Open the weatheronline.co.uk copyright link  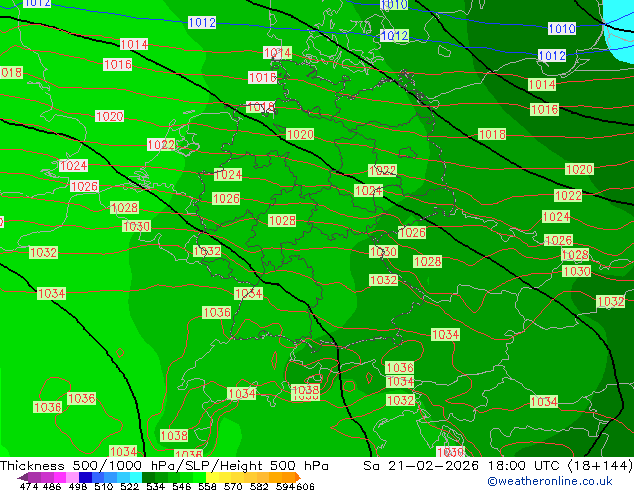549,481
